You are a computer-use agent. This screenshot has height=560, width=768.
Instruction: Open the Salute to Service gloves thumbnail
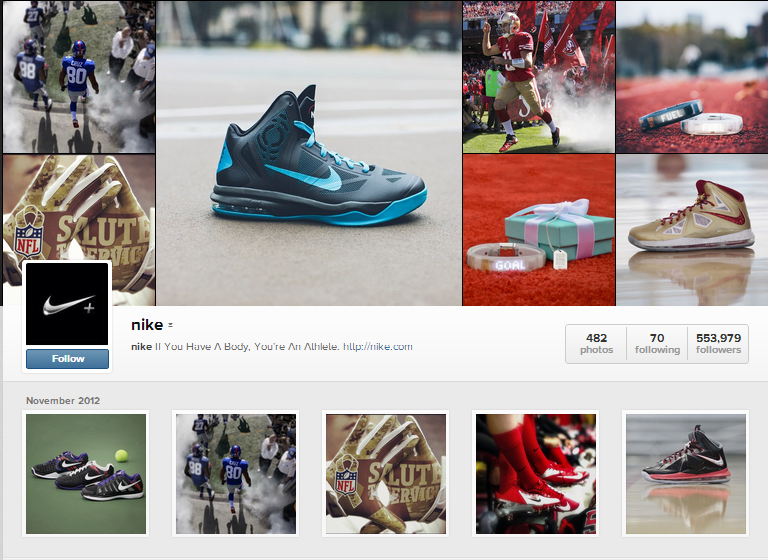pyautogui.click(x=386, y=474)
